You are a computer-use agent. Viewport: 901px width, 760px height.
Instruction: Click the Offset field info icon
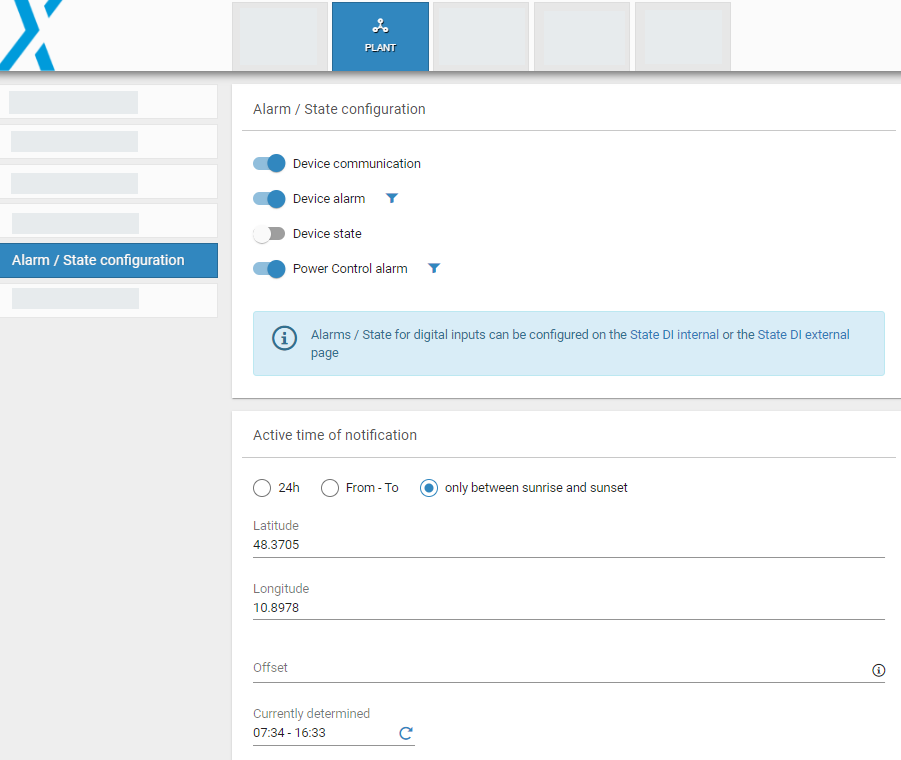pos(879,670)
